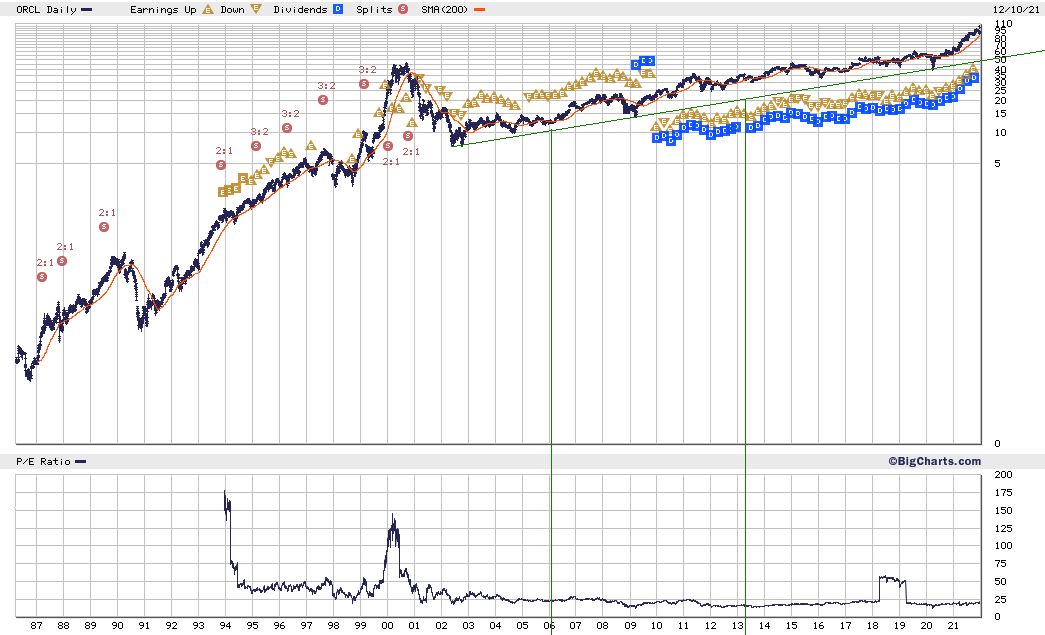Click the 94 year label on x-axis
1045x635 pixels.
(x=225, y=626)
